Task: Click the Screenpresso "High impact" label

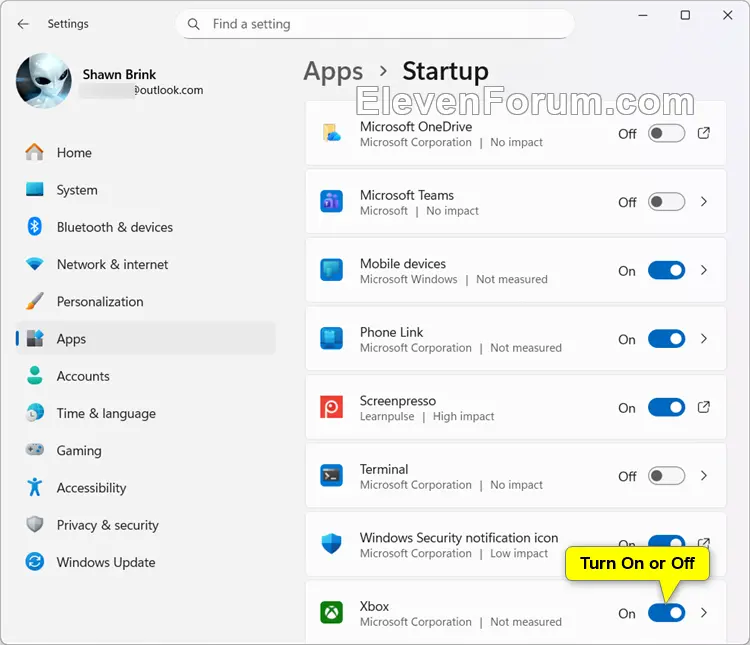Action: (x=463, y=416)
